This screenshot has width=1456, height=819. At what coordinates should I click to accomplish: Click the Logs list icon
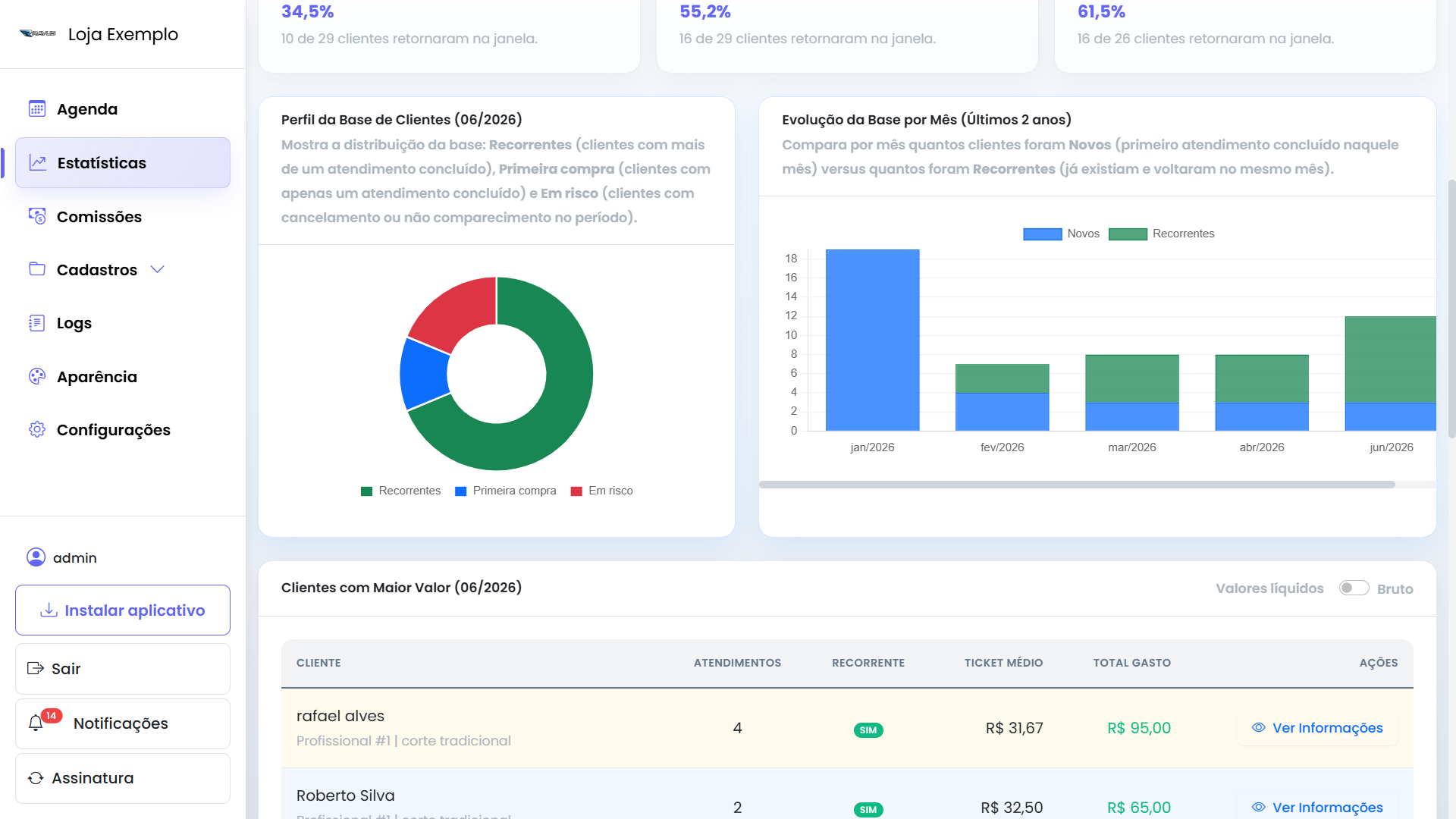coord(37,323)
